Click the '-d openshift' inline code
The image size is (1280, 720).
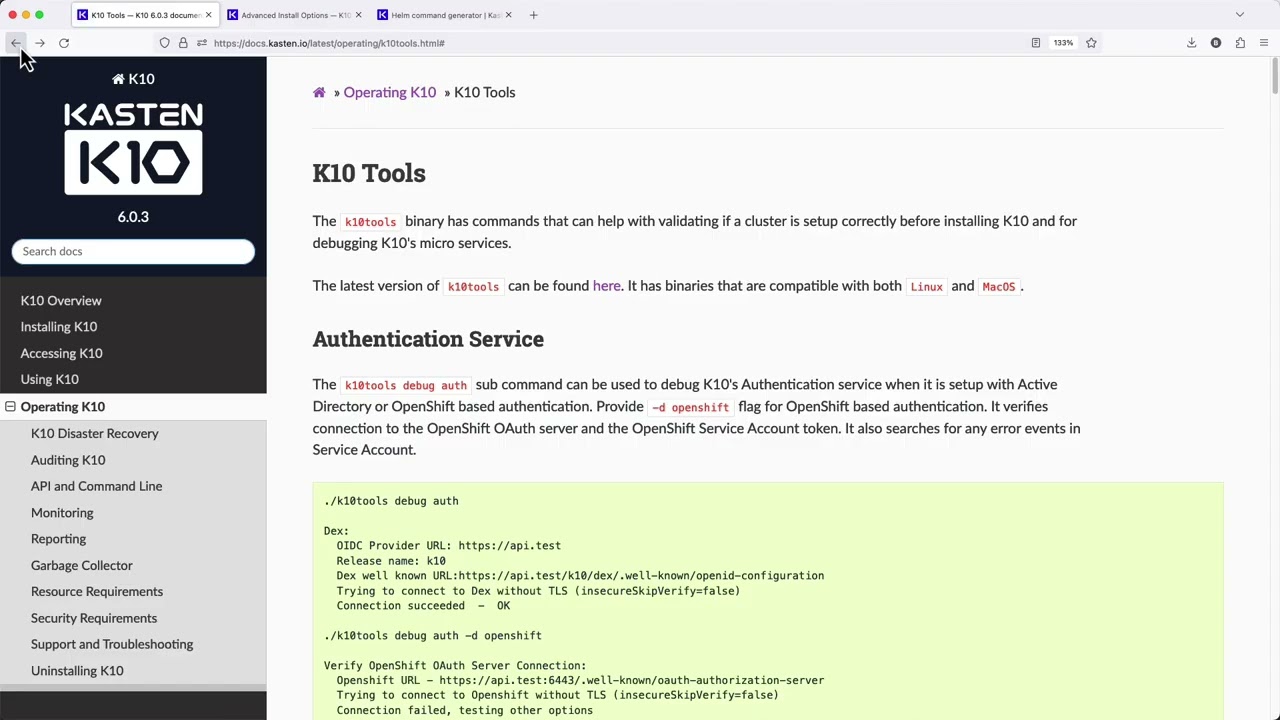pyautogui.click(x=691, y=407)
